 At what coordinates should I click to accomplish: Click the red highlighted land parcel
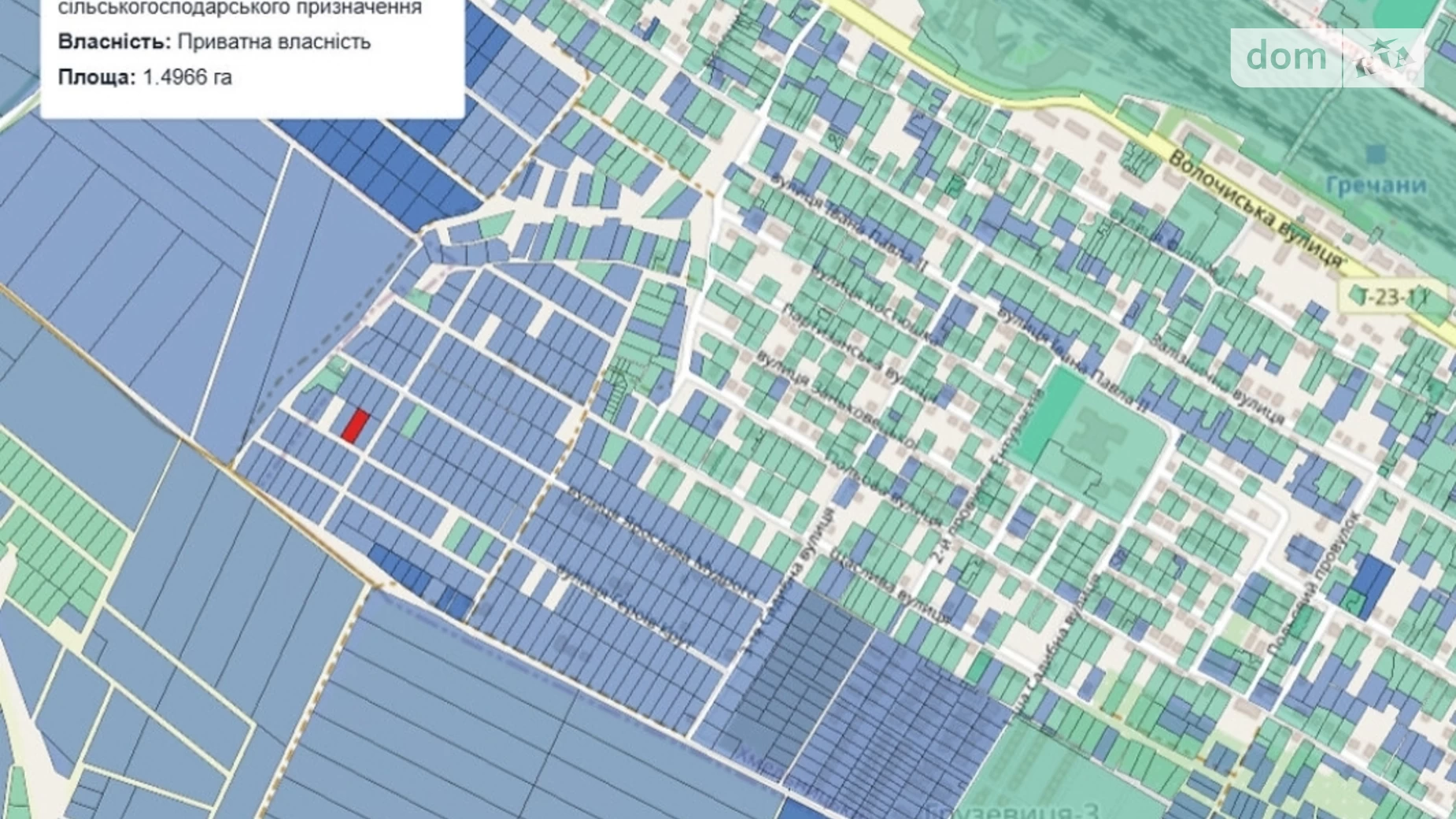click(x=355, y=425)
